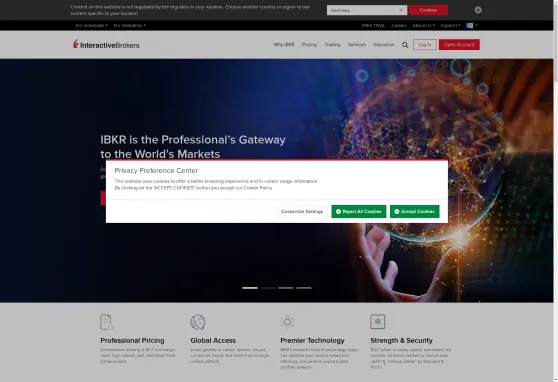The height and width of the screenshot is (382, 558).
Task: Open the Trading menu
Action: [x=332, y=45]
